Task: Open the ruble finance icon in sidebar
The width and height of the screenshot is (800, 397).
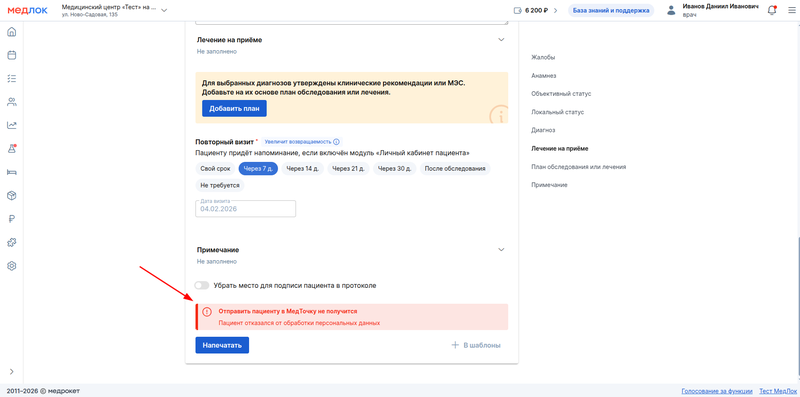Action: click(12, 219)
